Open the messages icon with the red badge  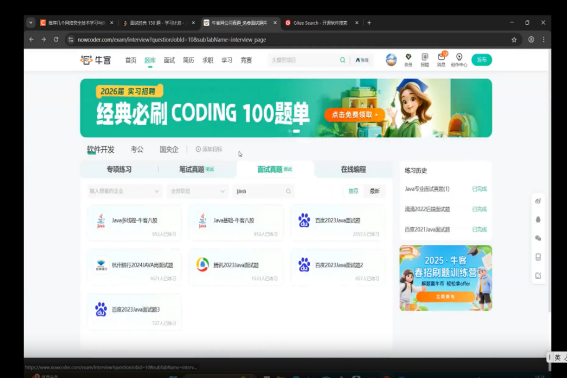(x=441, y=59)
